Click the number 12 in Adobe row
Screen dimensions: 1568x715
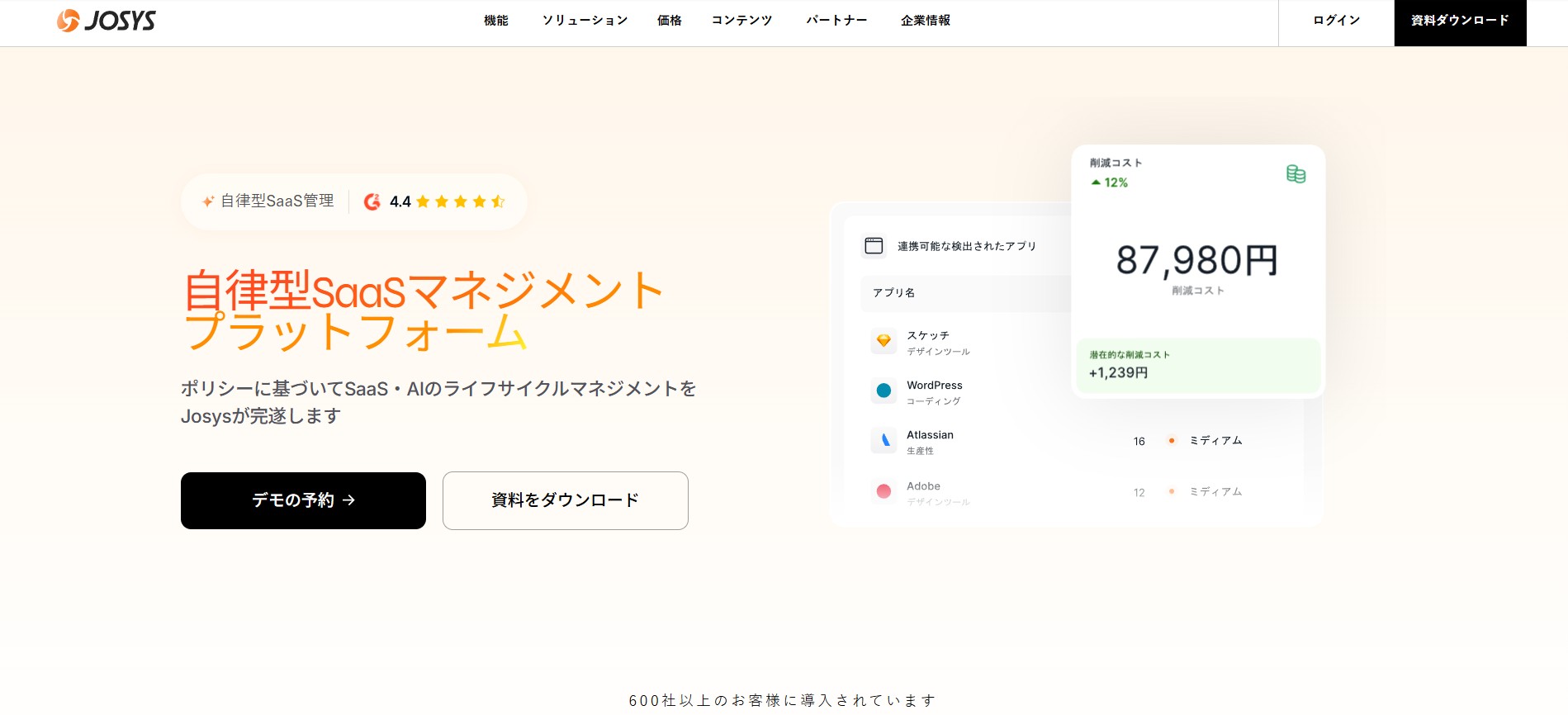(1139, 493)
